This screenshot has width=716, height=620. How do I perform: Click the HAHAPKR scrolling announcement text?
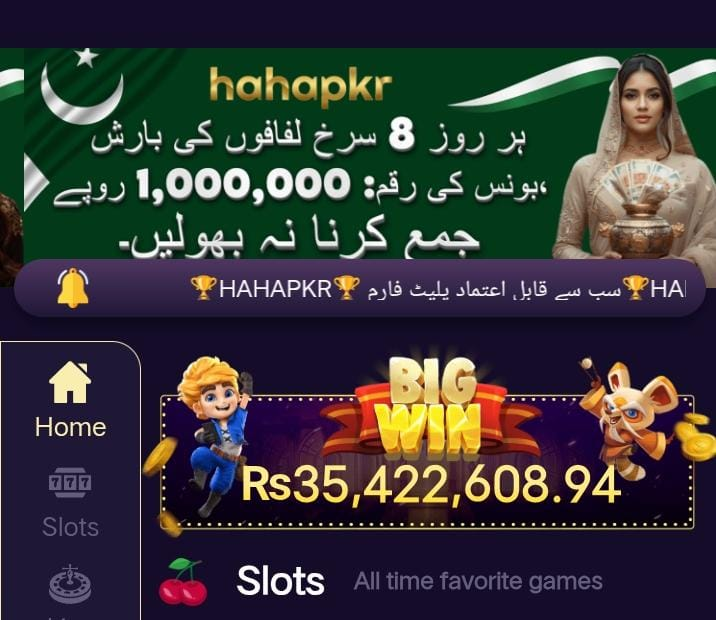click(275, 289)
